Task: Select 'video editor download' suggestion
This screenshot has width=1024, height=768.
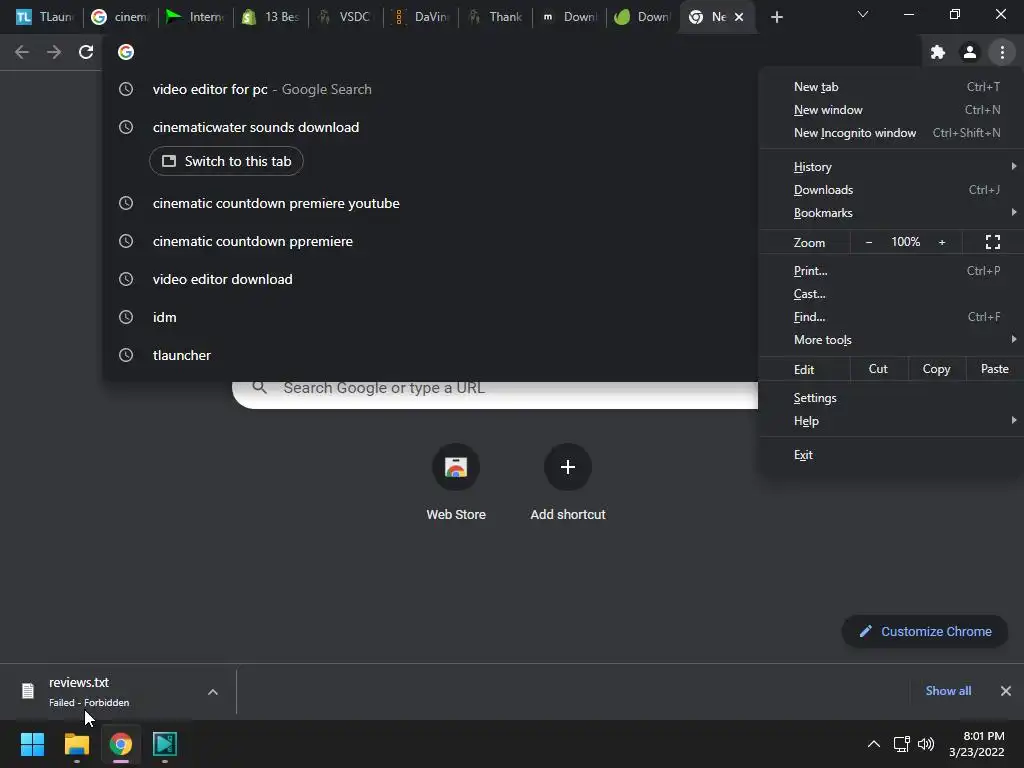Action: pos(430,279)
